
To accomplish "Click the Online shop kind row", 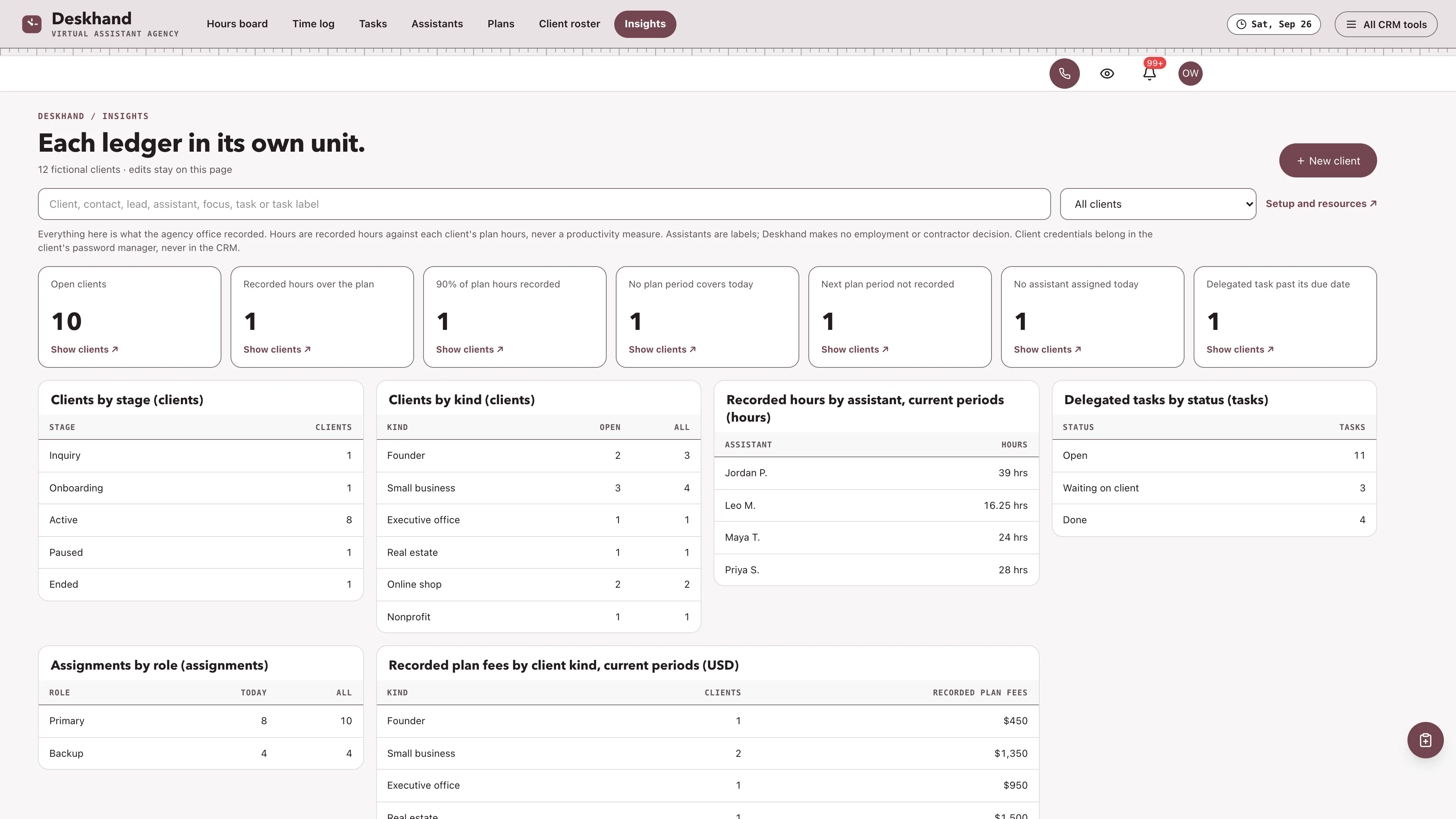I will [538, 584].
